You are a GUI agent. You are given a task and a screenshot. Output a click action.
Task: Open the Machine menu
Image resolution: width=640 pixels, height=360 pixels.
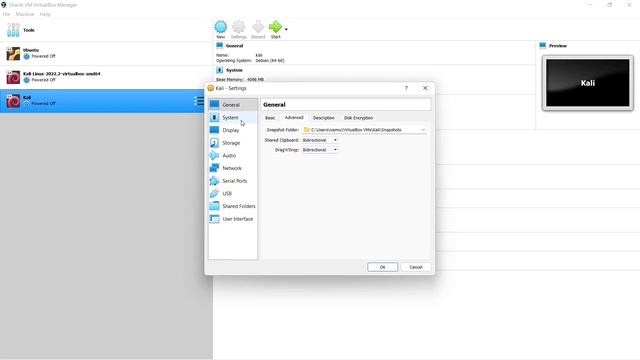coord(25,14)
